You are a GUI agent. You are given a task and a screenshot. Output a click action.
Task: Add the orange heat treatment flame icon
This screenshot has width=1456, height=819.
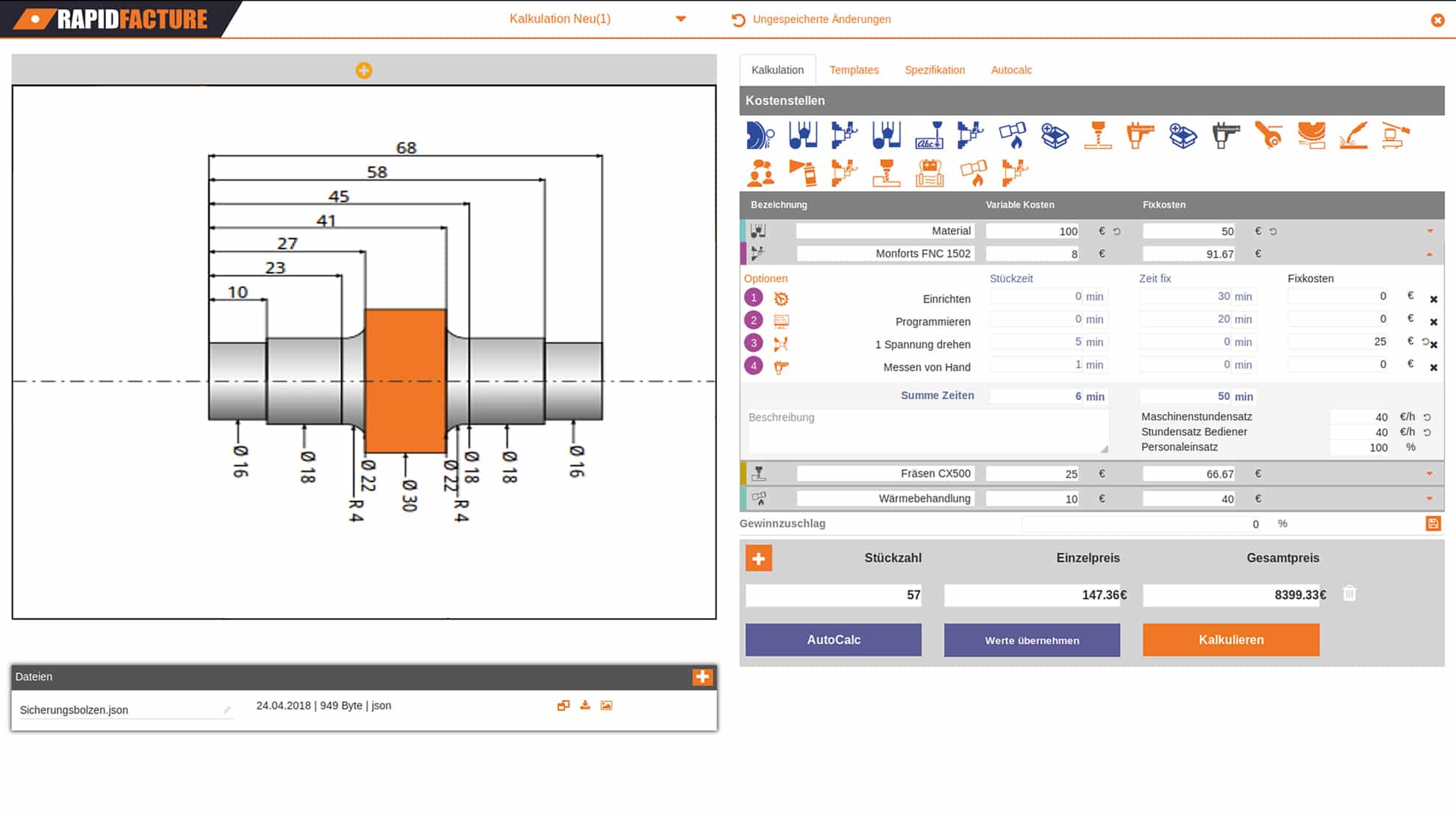click(972, 173)
